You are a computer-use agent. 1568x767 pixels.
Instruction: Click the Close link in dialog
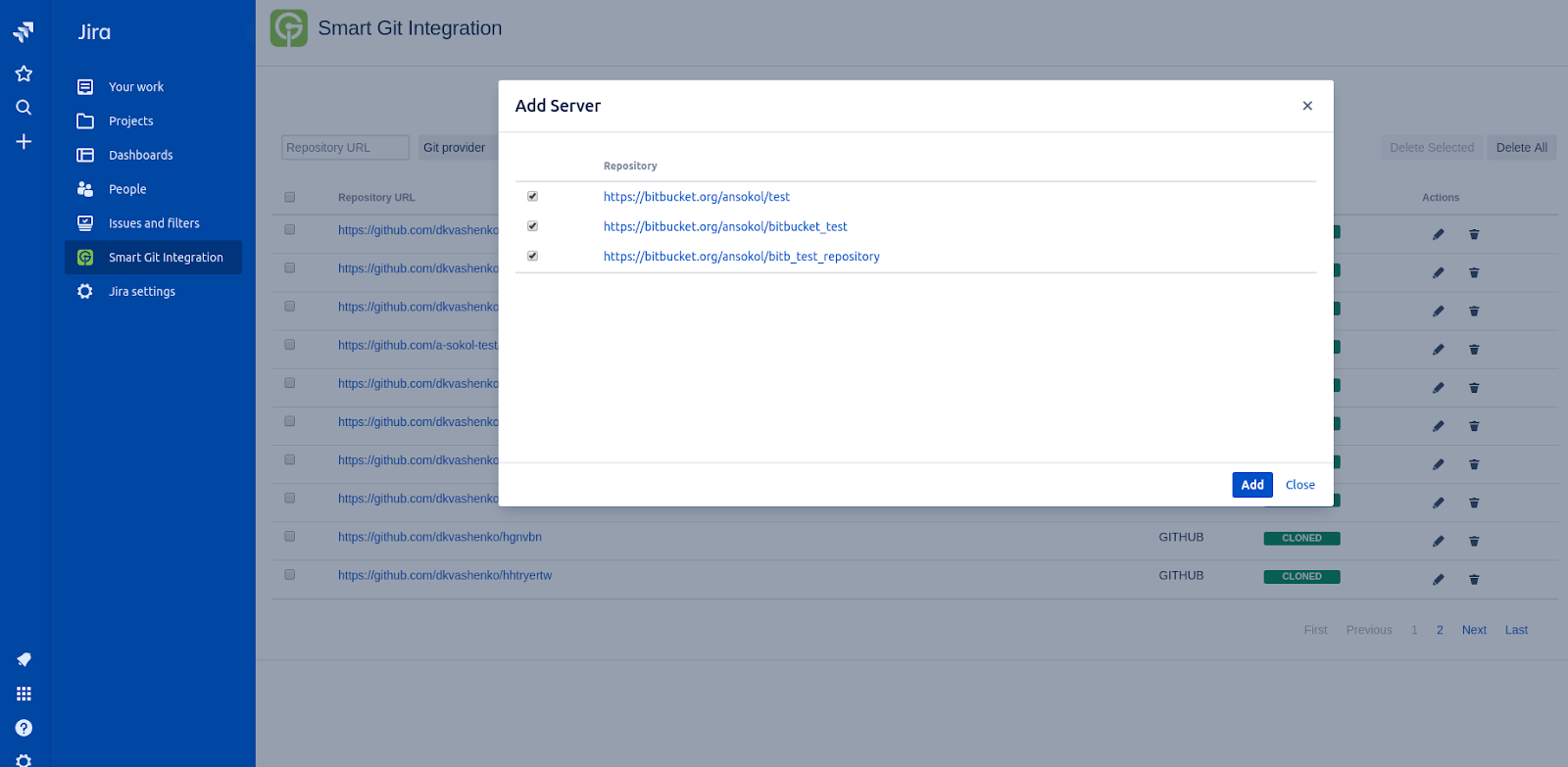[1299, 485]
